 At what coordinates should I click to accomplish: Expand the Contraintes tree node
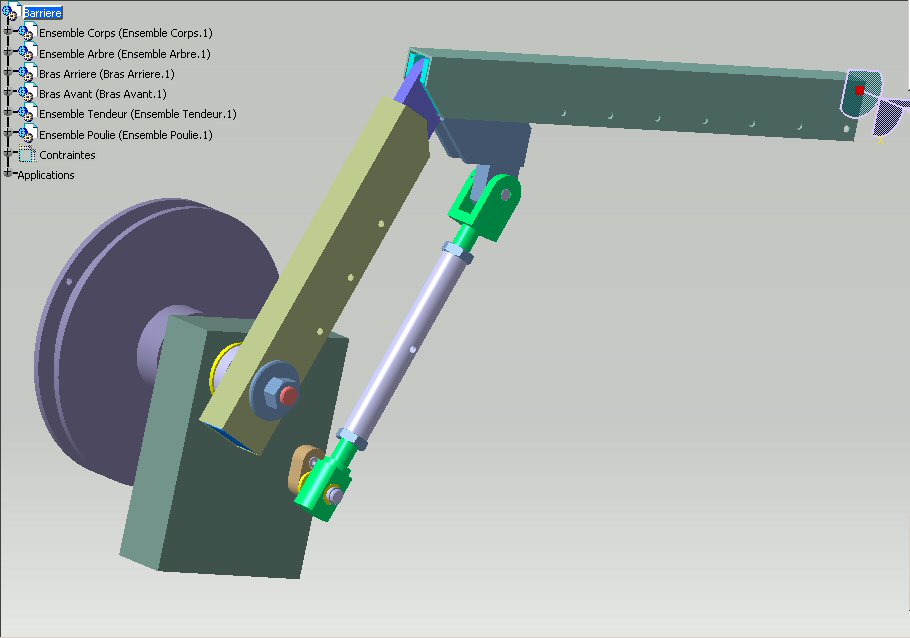[x=8, y=153]
